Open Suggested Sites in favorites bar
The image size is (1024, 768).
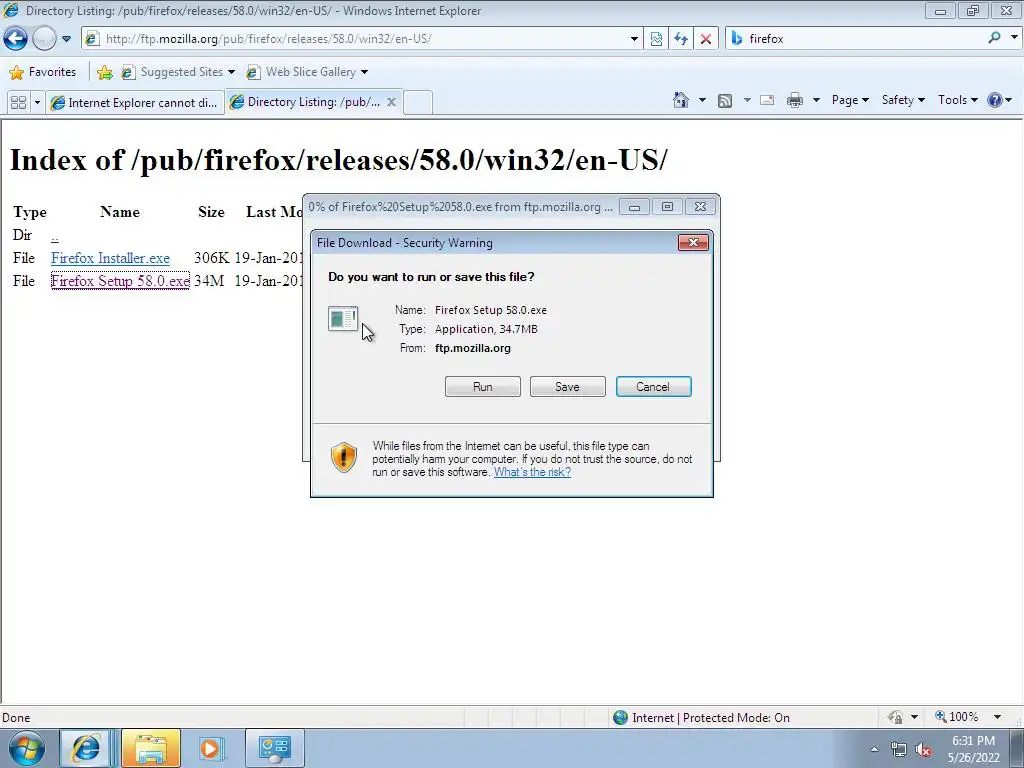[x=178, y=72]
